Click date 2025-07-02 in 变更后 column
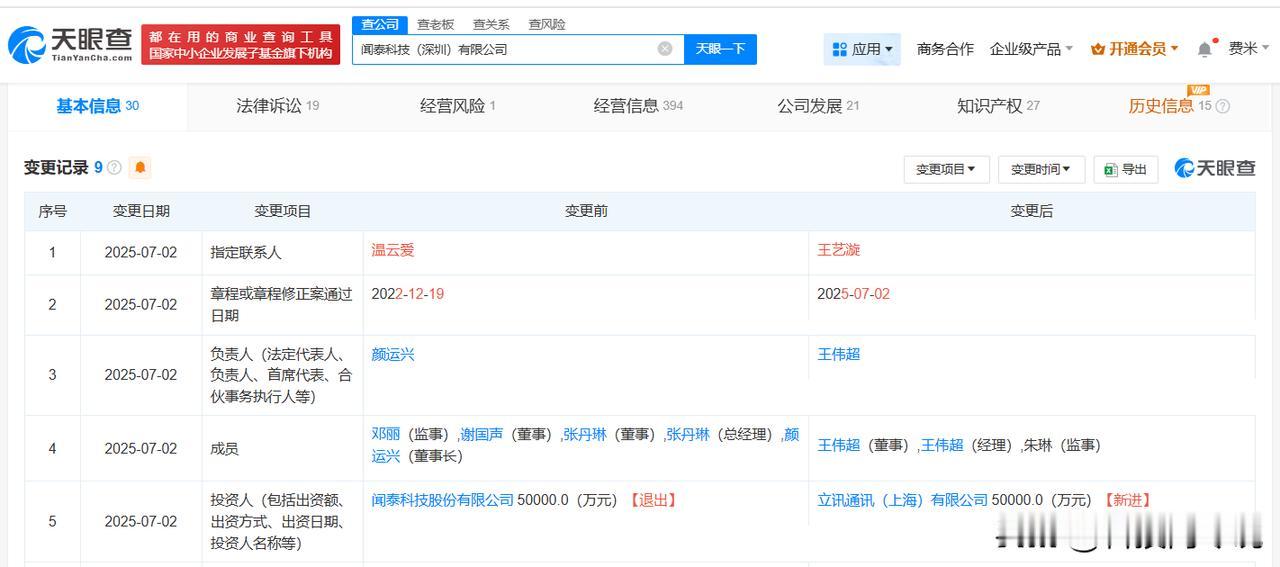The height and width of the screenshot is (567, 1280). (853, 294)
